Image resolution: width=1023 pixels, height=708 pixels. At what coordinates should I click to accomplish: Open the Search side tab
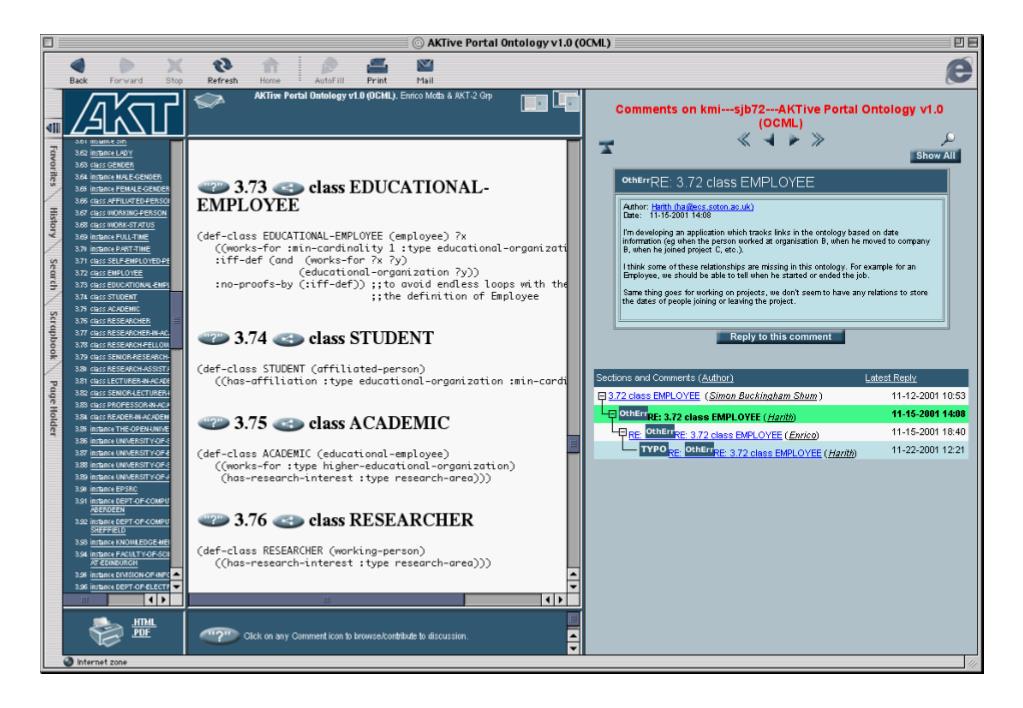coord(53,274)
